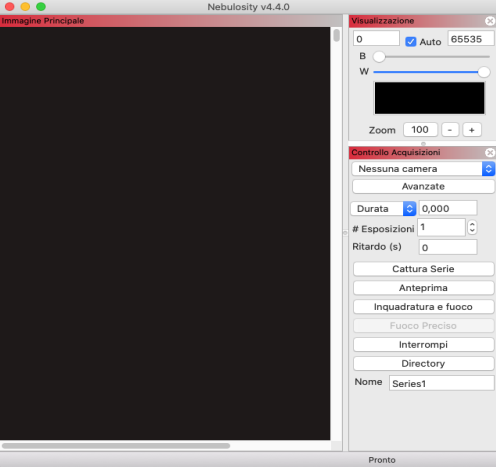Open the Nessuna camera dropdown

tap(423, 169)
